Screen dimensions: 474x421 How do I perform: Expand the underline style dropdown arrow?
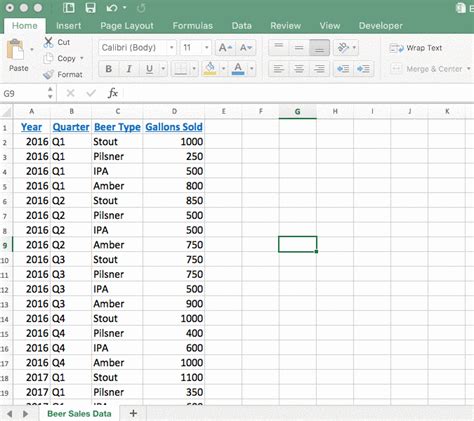point(163,69)
